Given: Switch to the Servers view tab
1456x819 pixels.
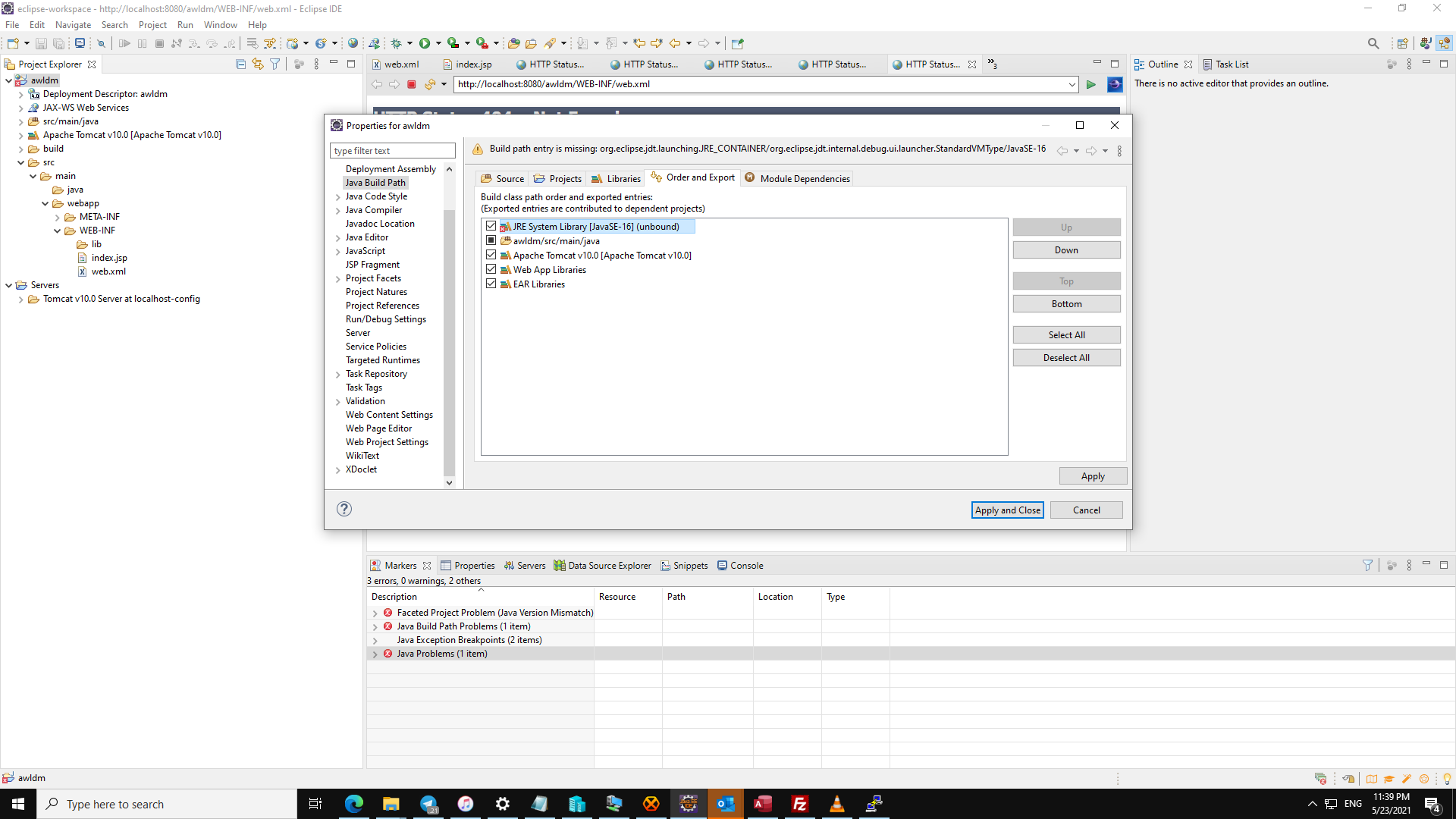Looking at the screenshot, I should [x=525, y=565].
